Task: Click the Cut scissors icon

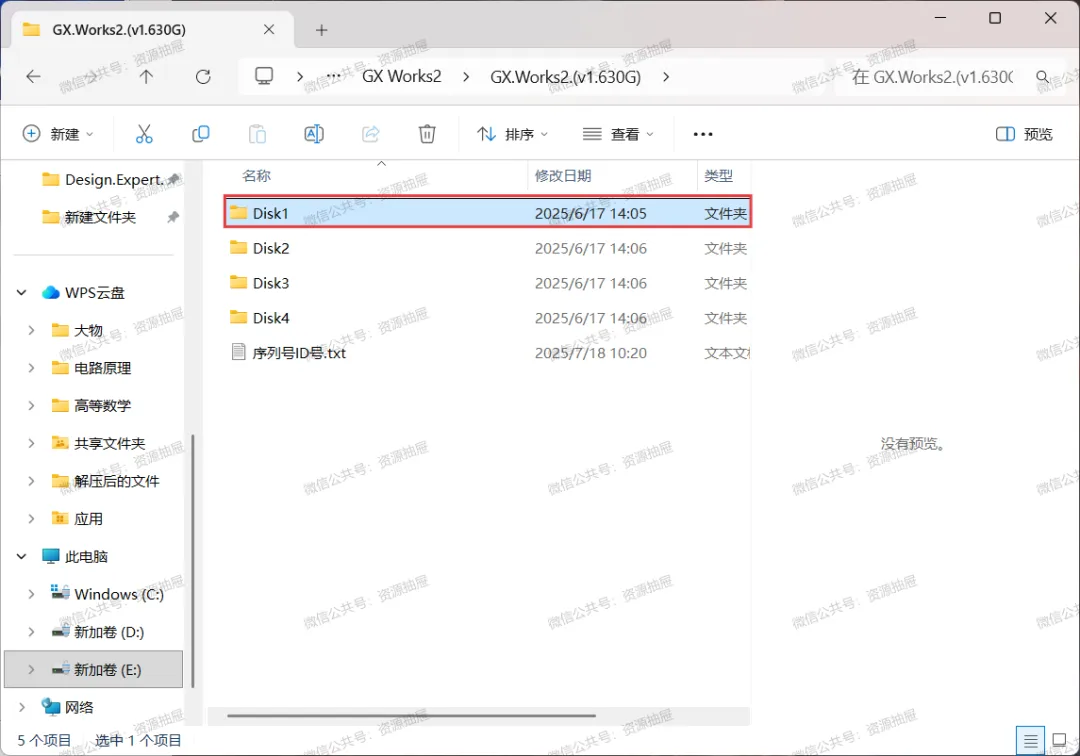Action: (144, 134)
